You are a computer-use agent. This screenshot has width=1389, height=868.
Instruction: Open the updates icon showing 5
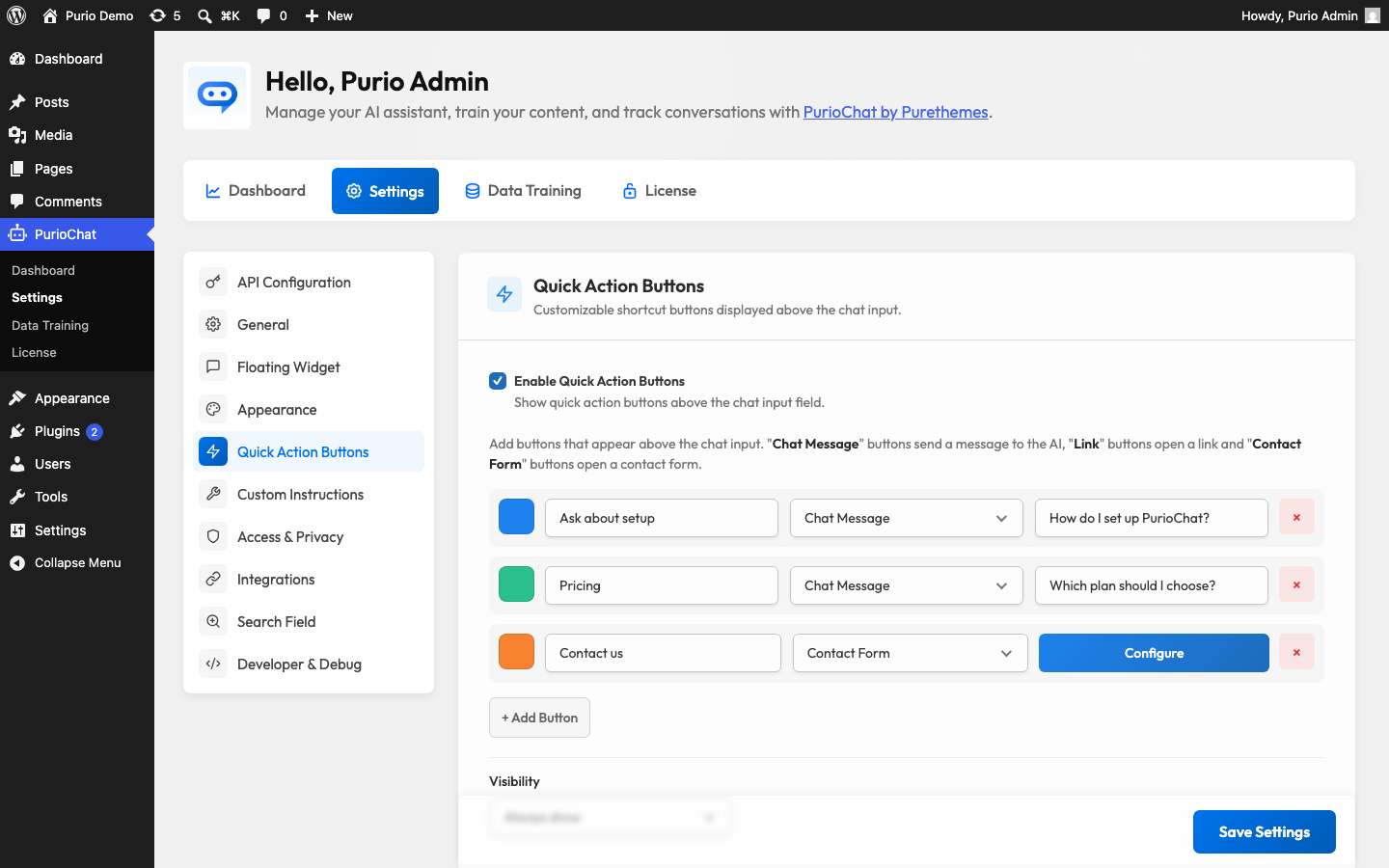click(x=157, y=15)
